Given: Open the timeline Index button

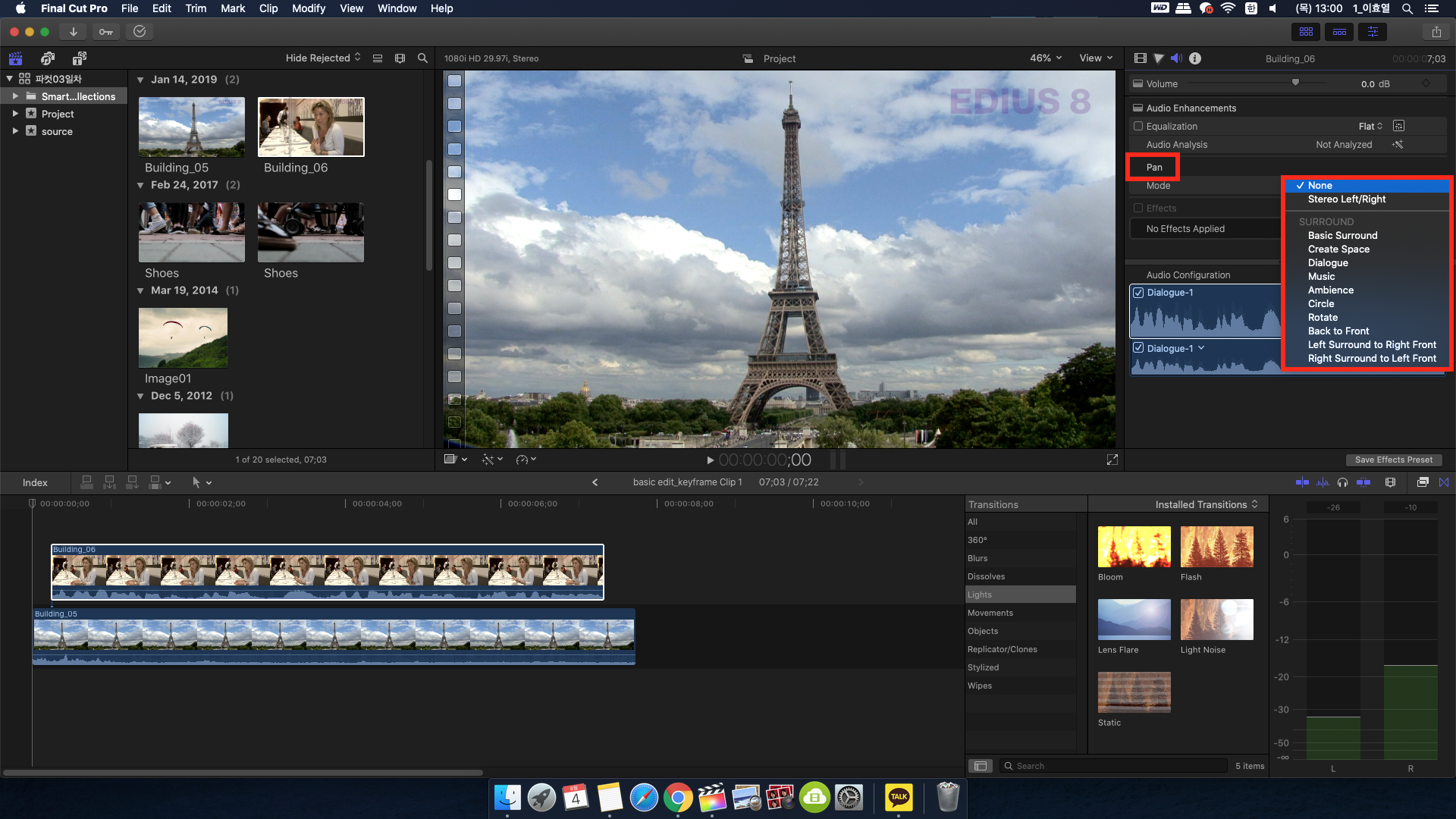Looking at the screenshot, I should 35,483.
